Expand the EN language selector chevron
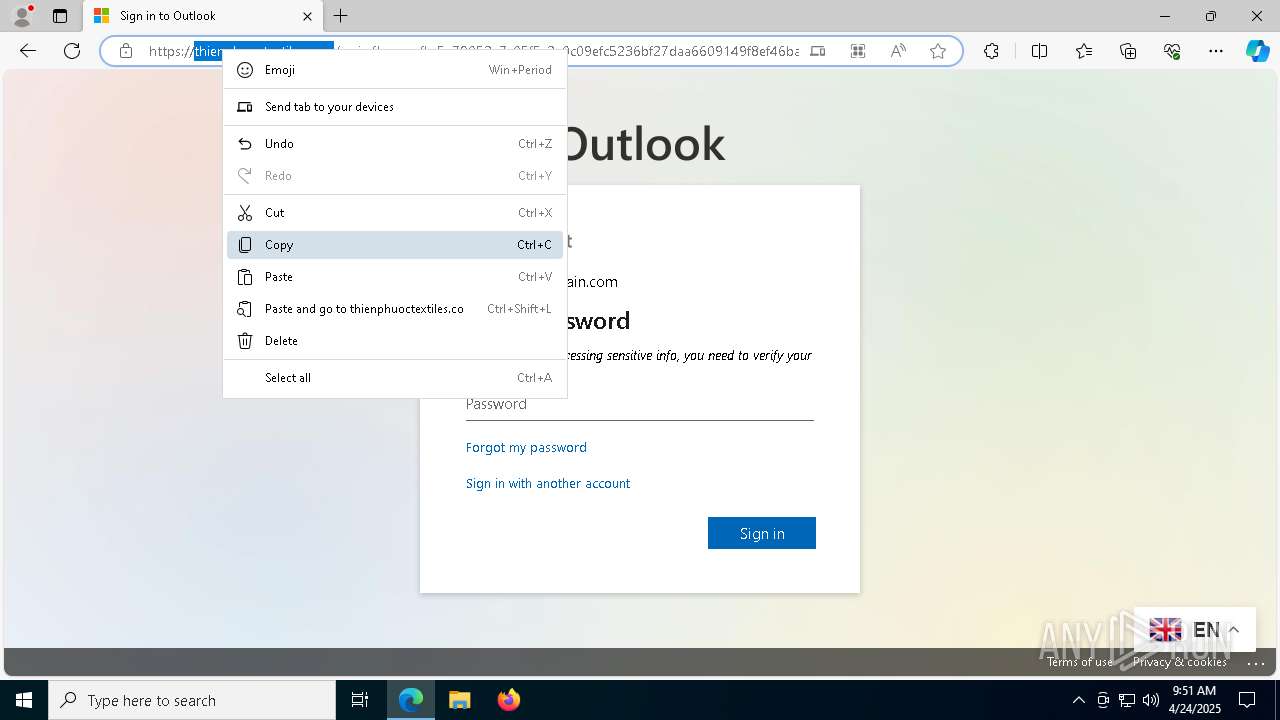The width and height of the screenshot is (1280, 720). [x=1234, y=630]
